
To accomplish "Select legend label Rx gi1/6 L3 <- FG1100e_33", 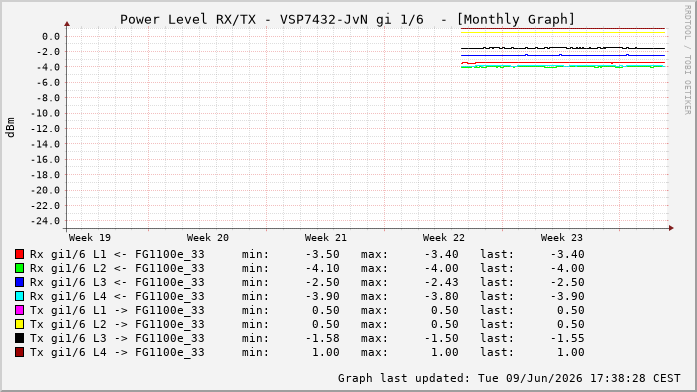I will [x=117, y=283].
